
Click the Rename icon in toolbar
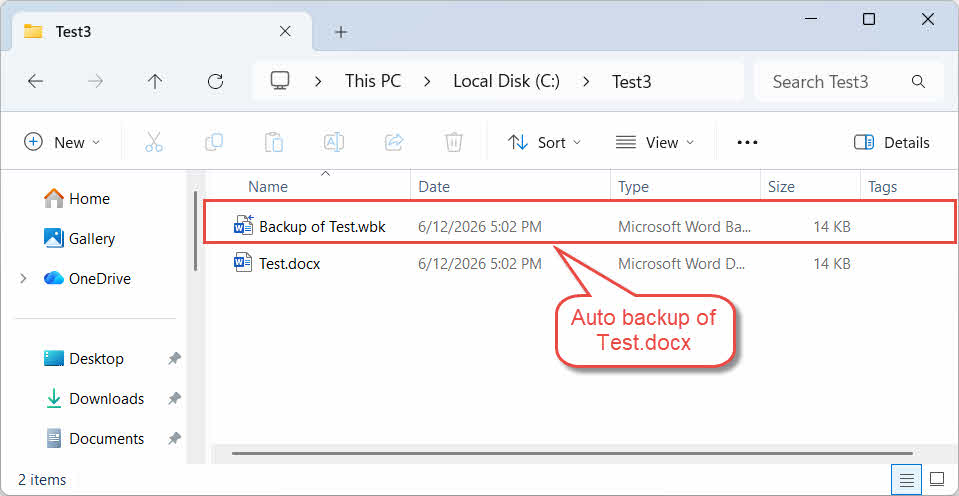333,143
